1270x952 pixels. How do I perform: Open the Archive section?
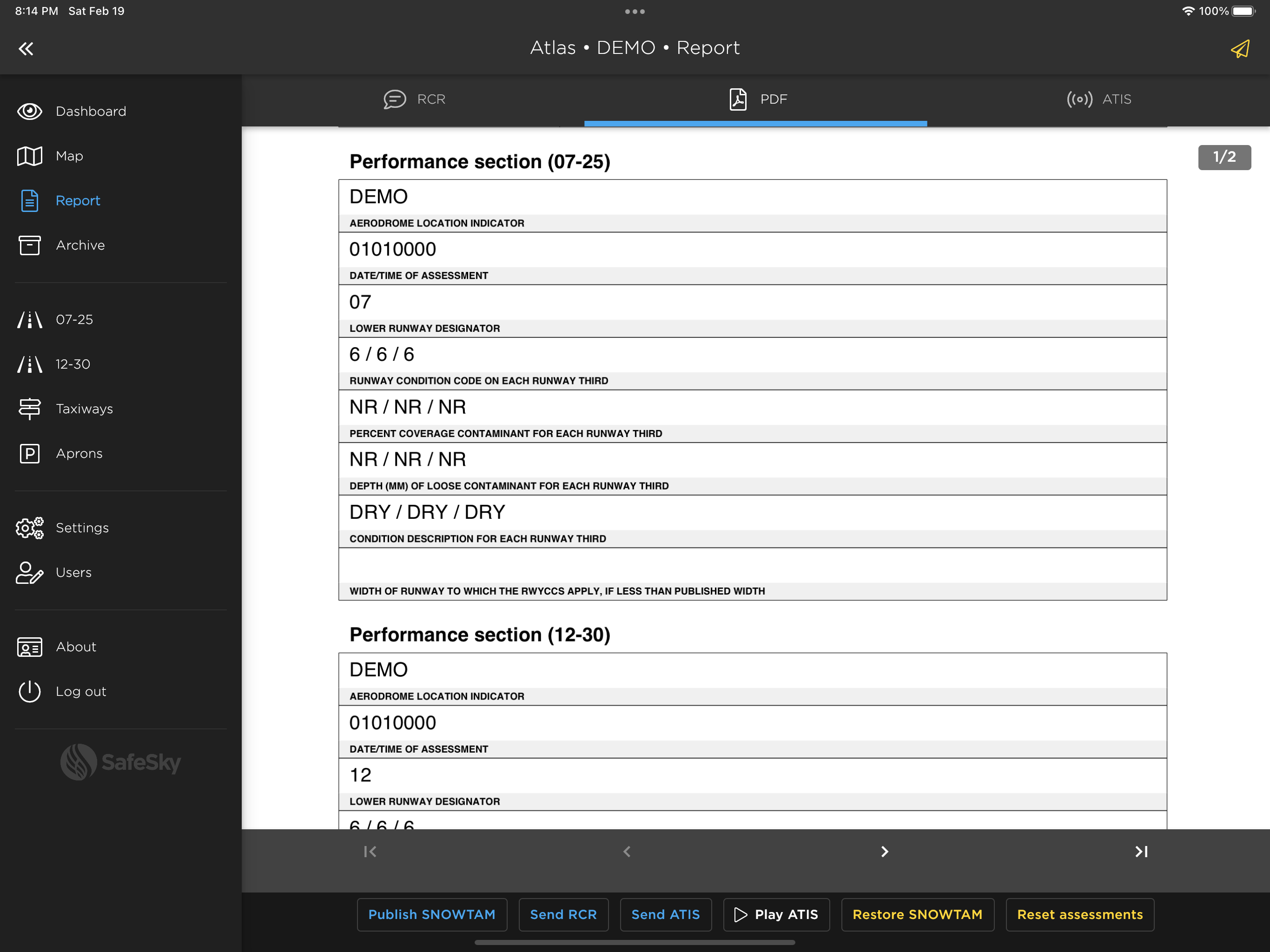tap(80, 245)
